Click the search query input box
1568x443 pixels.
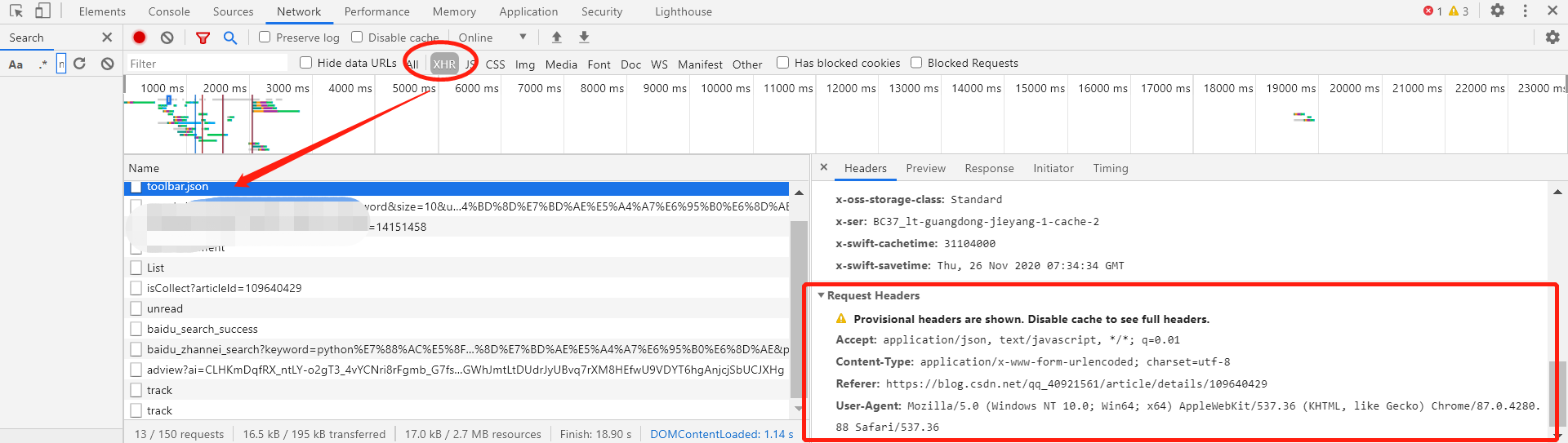tap(61, 64)
